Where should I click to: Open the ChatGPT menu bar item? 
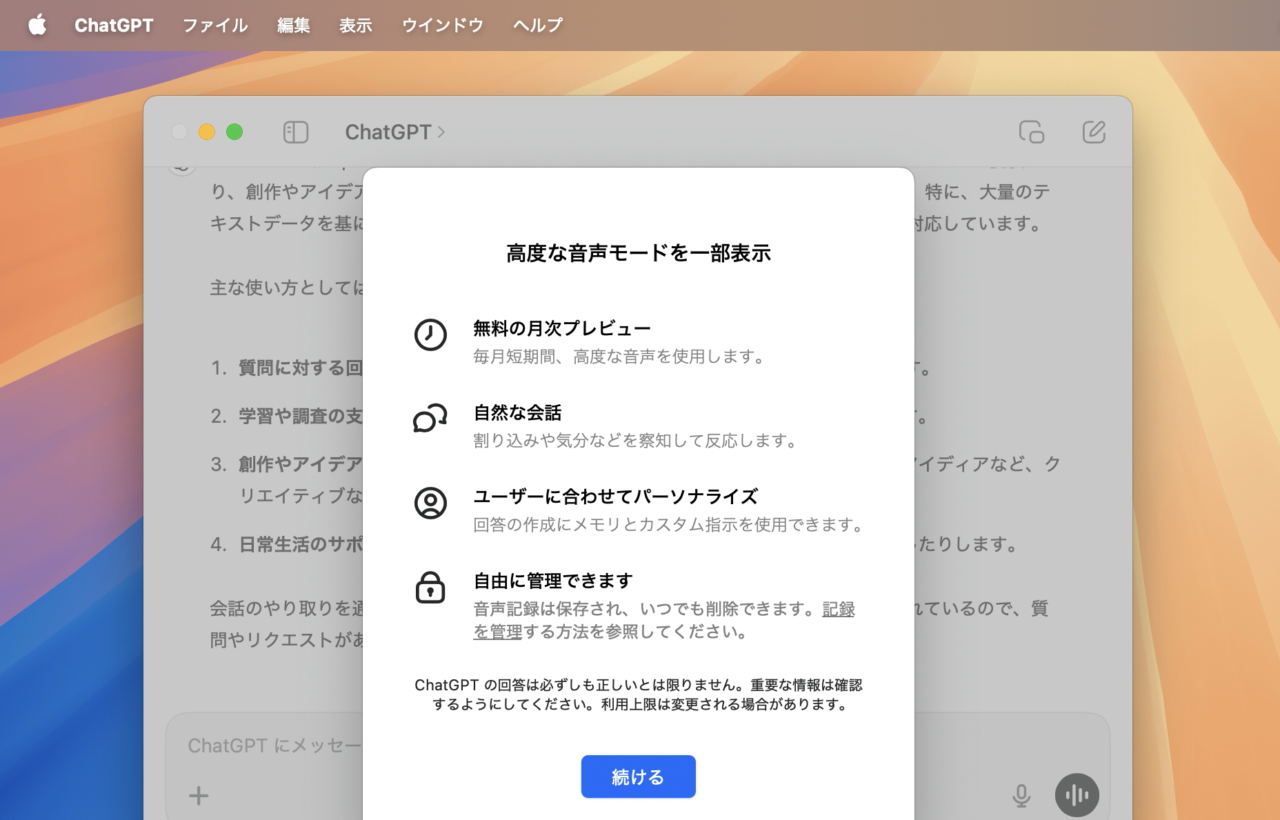click(x=114, y=25)
